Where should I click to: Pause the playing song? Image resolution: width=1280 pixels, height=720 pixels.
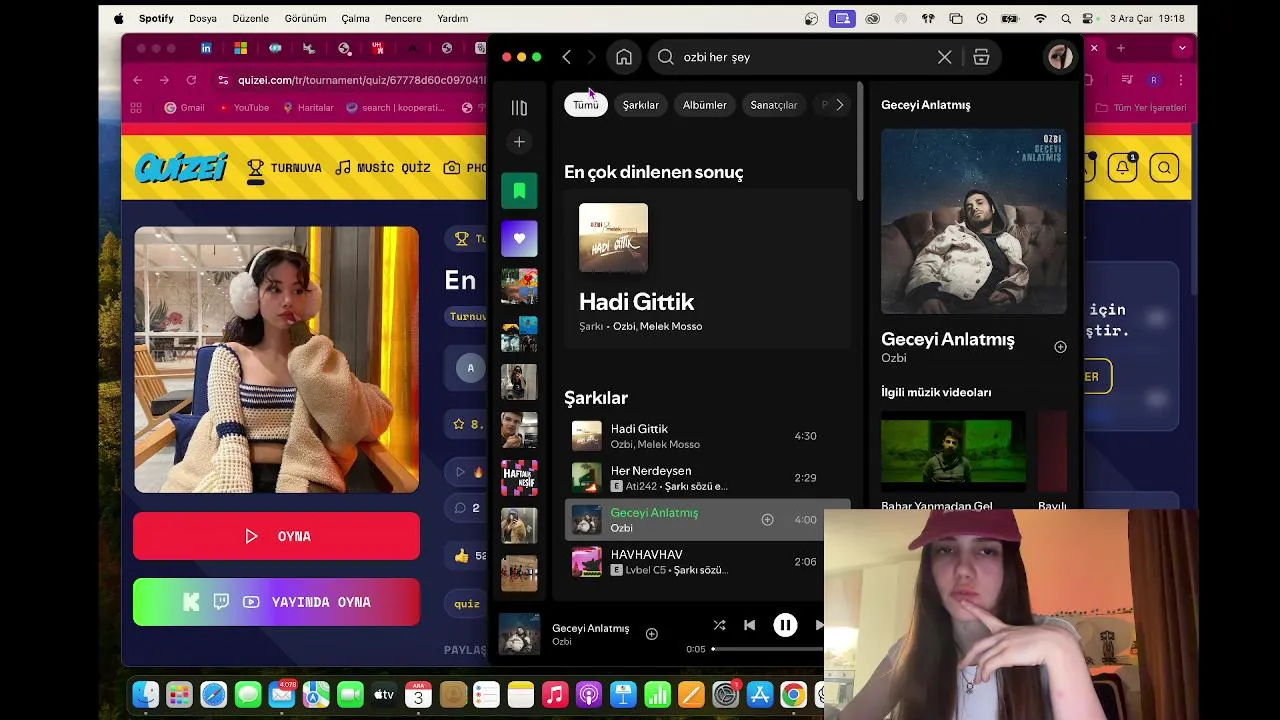(x=785, y=625)
